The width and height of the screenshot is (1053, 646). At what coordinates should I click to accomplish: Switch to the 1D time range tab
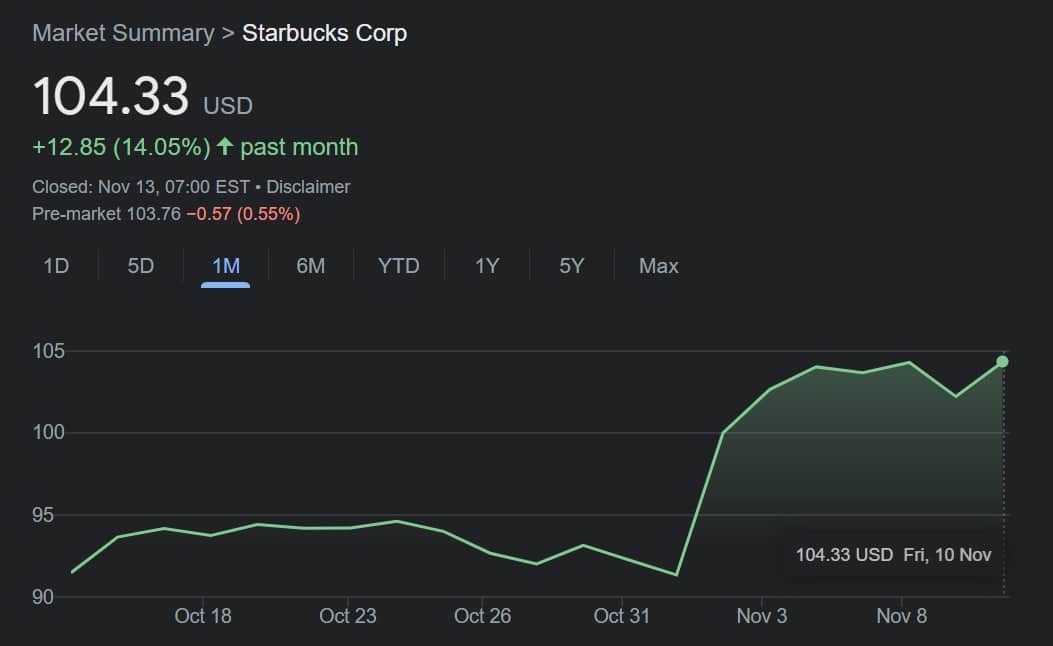pyautogui.click(x=56, y=266)
